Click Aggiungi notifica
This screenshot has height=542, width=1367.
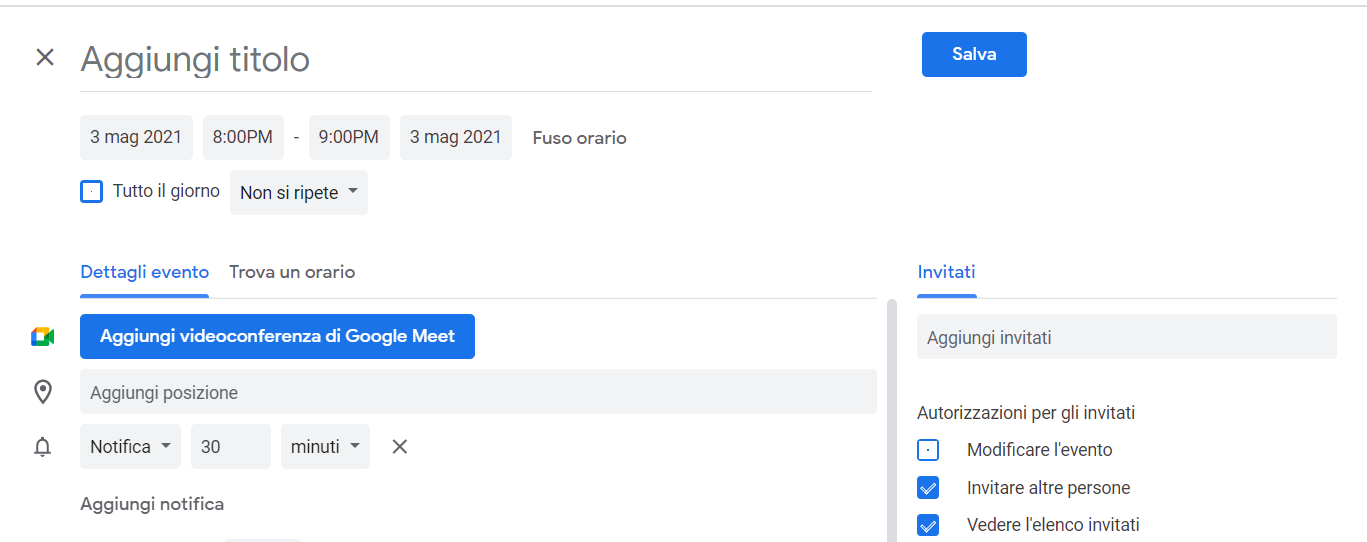coord(152,504)
